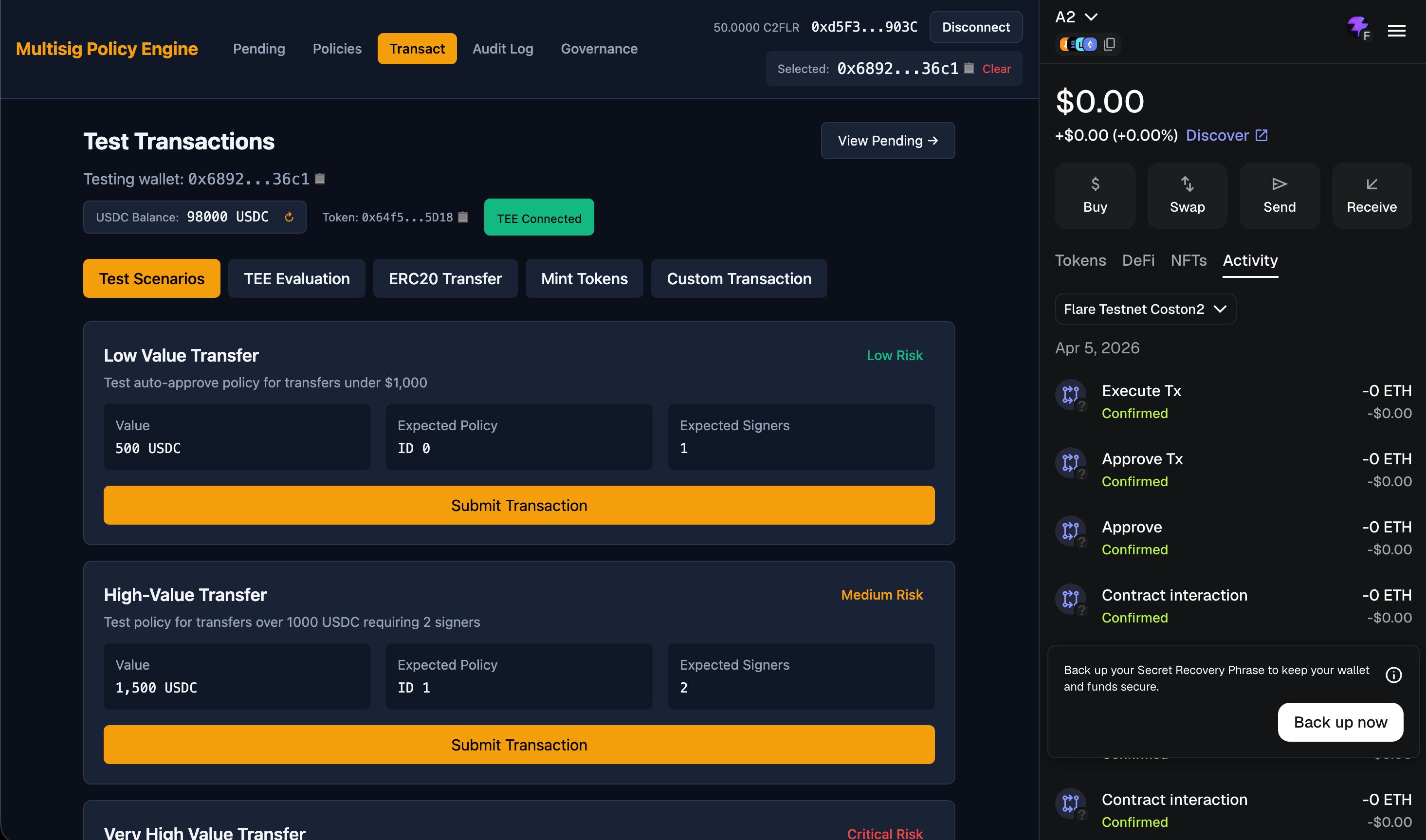Open the Discover link
This screenshot has width=1426, height=840.
1217,135
